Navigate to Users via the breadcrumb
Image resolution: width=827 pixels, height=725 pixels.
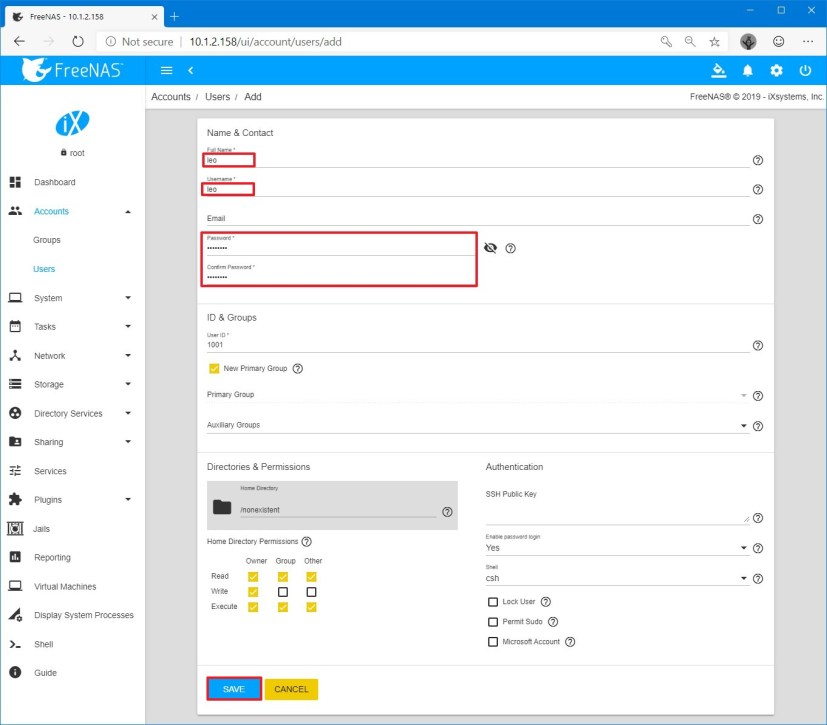click(217, 97)
